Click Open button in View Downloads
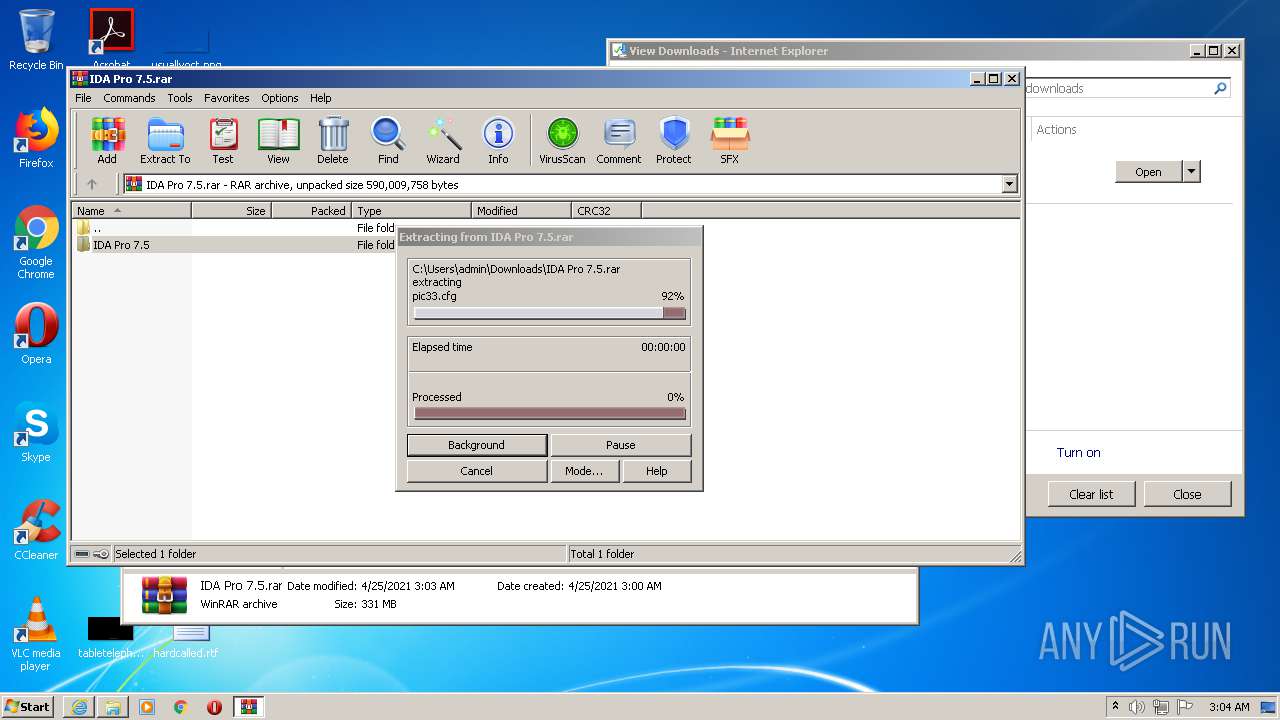Image resolution: width=1280 pixels, height=720 pixels. pyautogui.click(x=1148, y=172)
